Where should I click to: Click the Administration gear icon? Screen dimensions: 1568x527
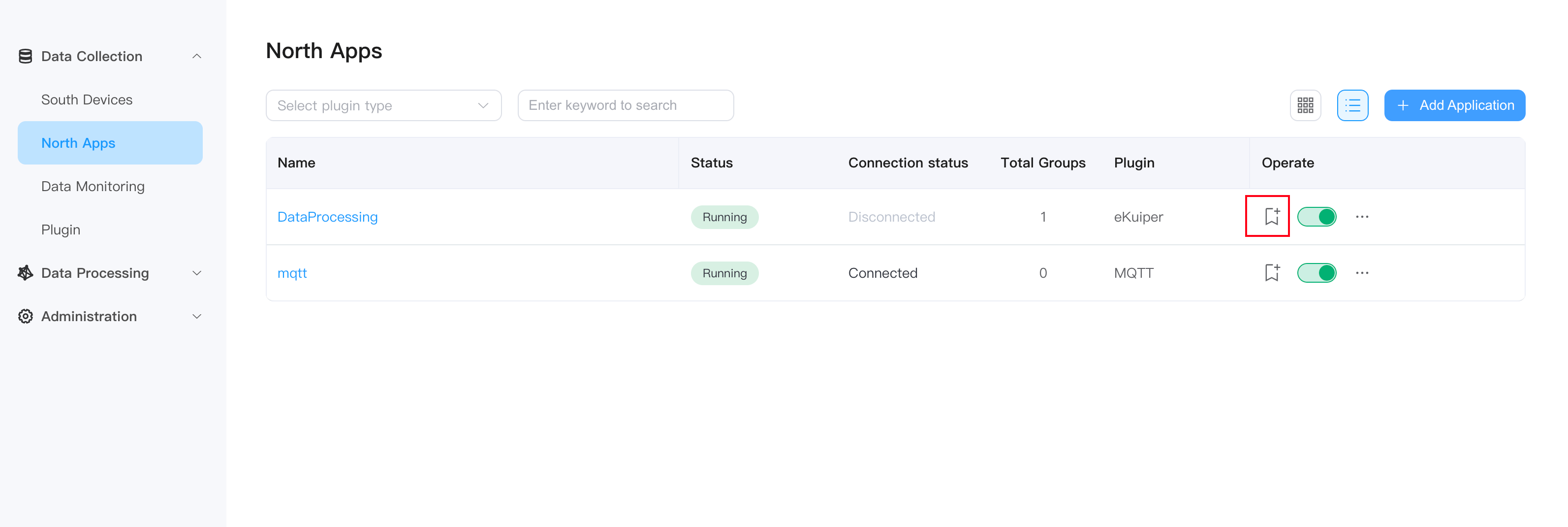pos(26,316)
